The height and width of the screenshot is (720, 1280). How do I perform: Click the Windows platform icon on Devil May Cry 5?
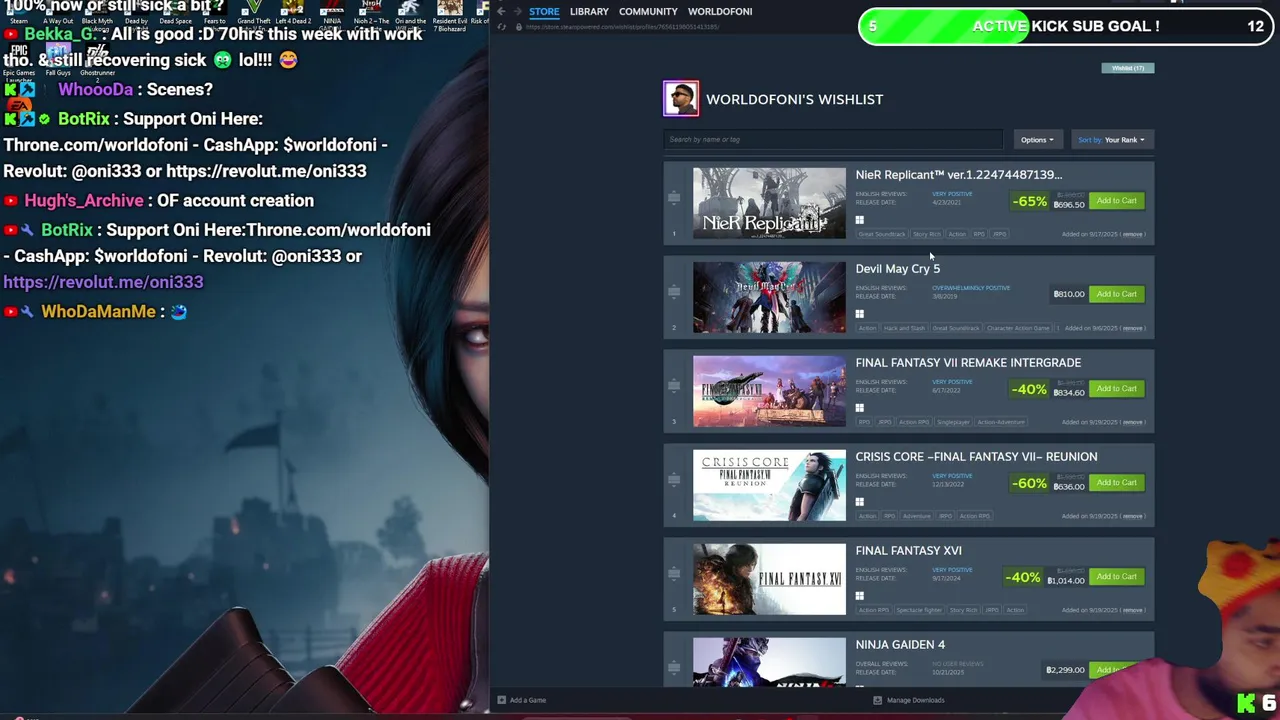point(859,314)
